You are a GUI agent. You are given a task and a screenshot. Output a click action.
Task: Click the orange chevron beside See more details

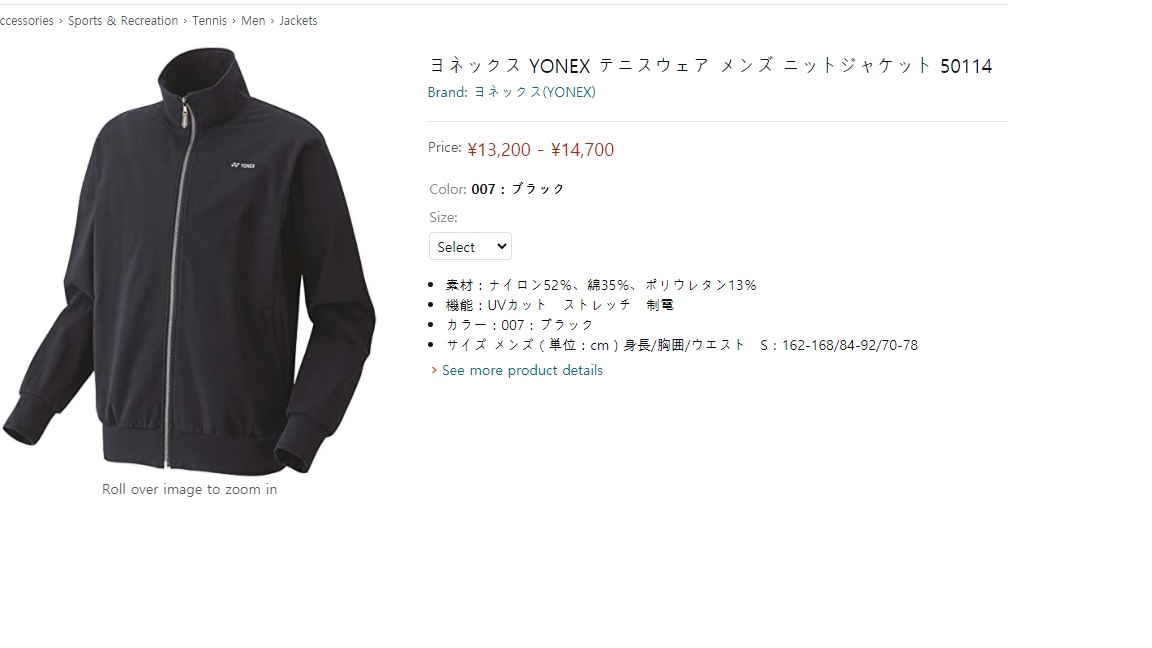[433, 370]
